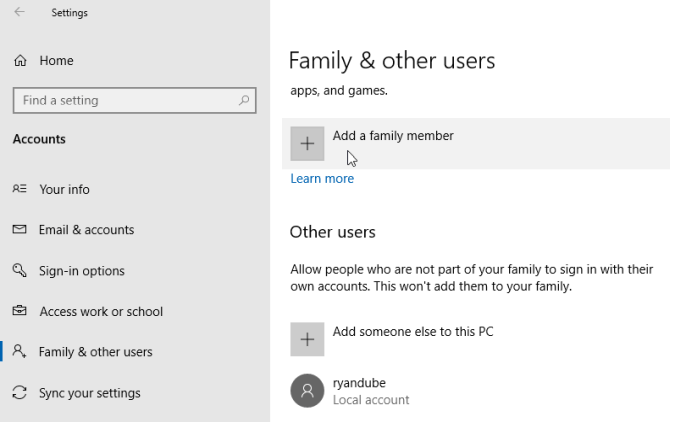The width and height of the screenshot is (680, 422).
Task: Focus the Find a setting search box
Action: [x=125, y=101]
